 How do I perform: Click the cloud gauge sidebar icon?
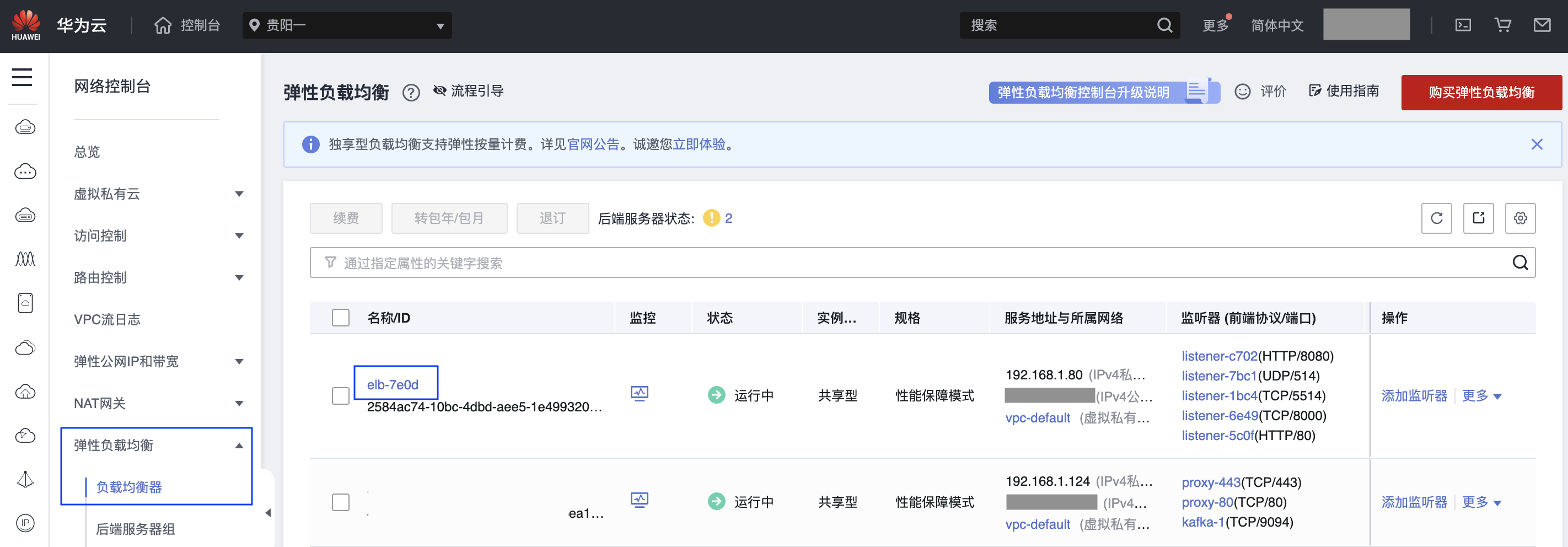(25, 436)
